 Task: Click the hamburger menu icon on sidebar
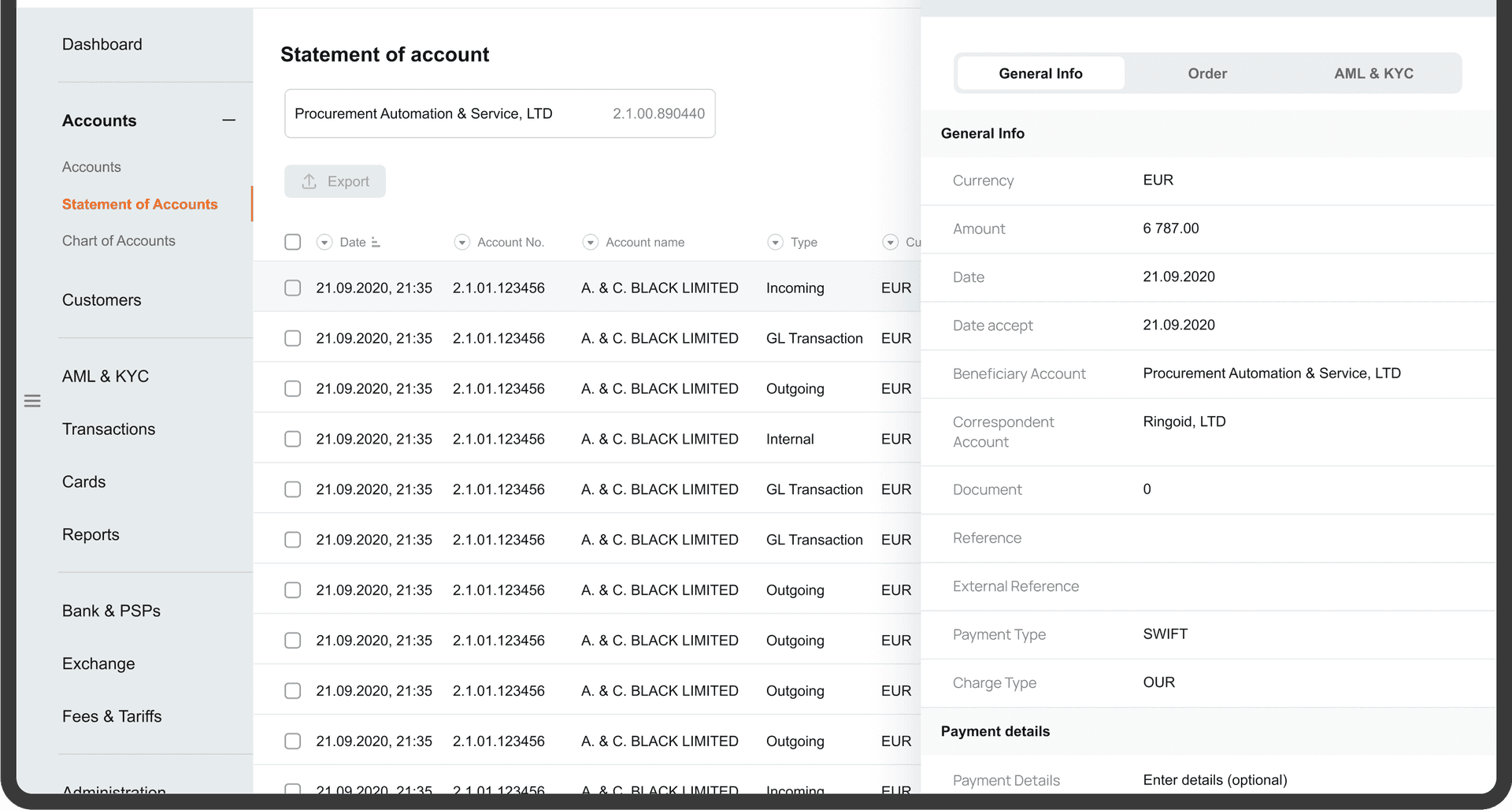click(32, 401)
